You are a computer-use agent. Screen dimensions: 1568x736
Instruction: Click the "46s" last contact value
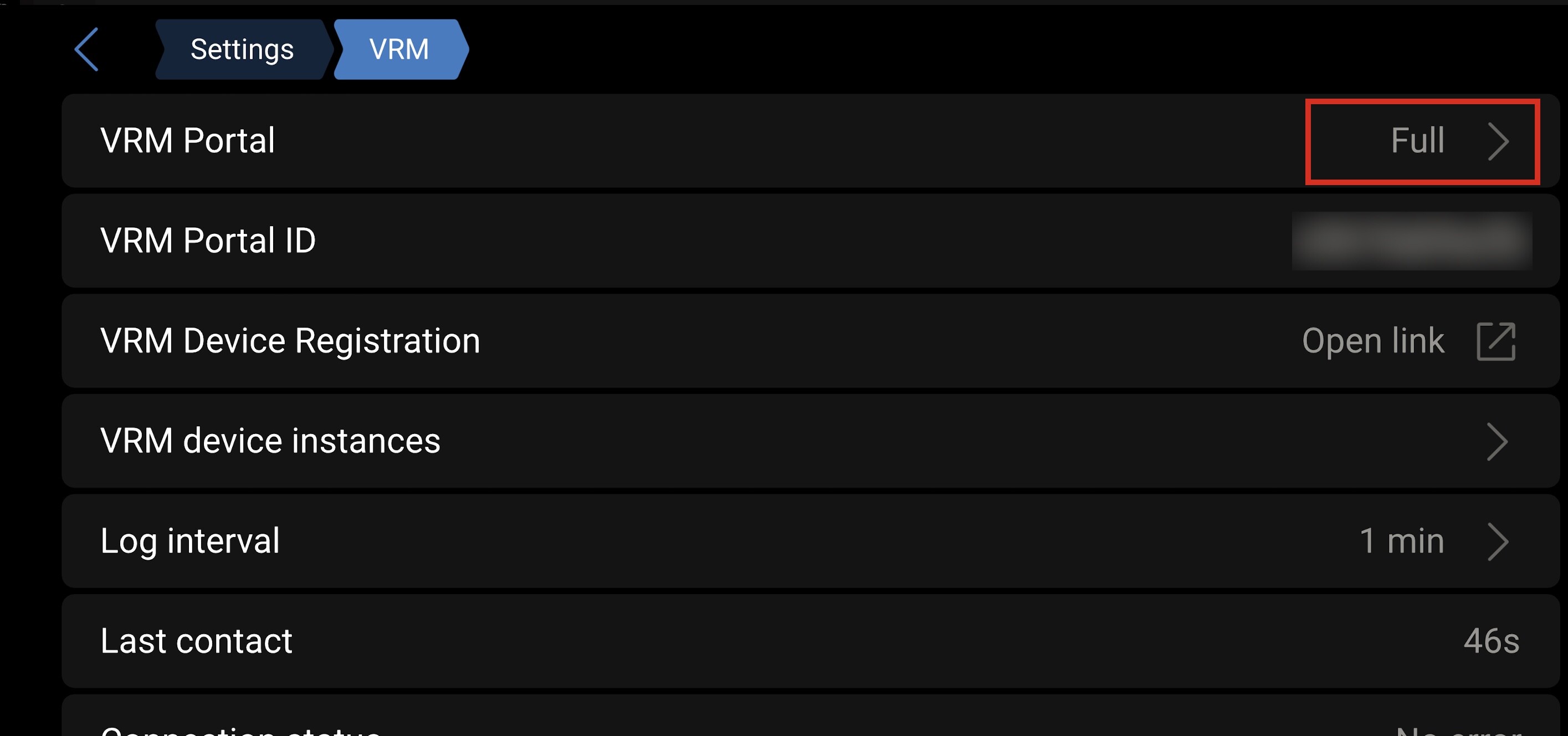point(1490,641)
